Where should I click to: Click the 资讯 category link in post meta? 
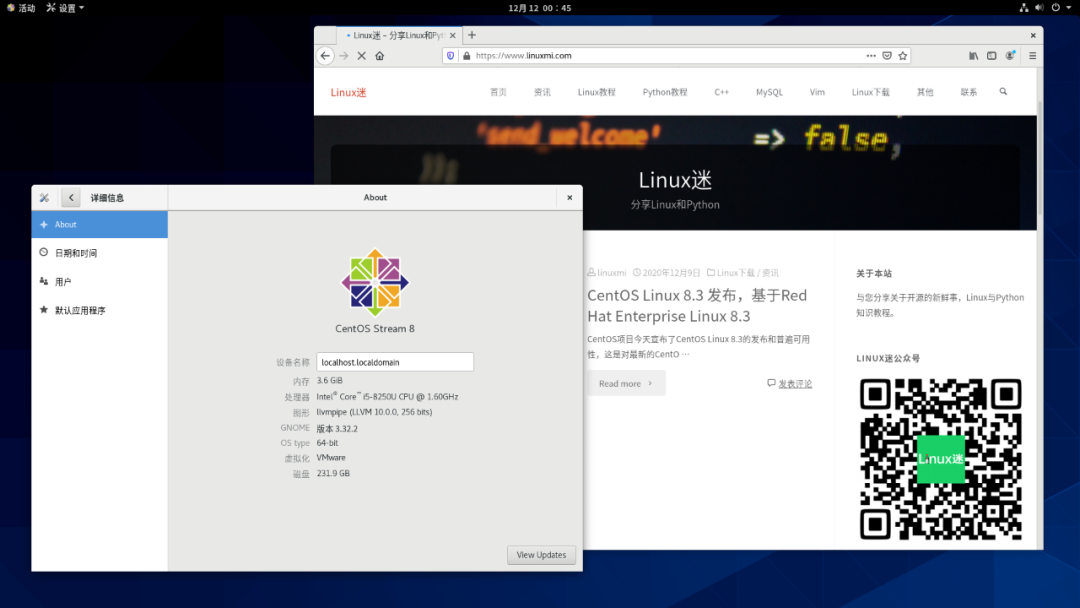(770, 273)
